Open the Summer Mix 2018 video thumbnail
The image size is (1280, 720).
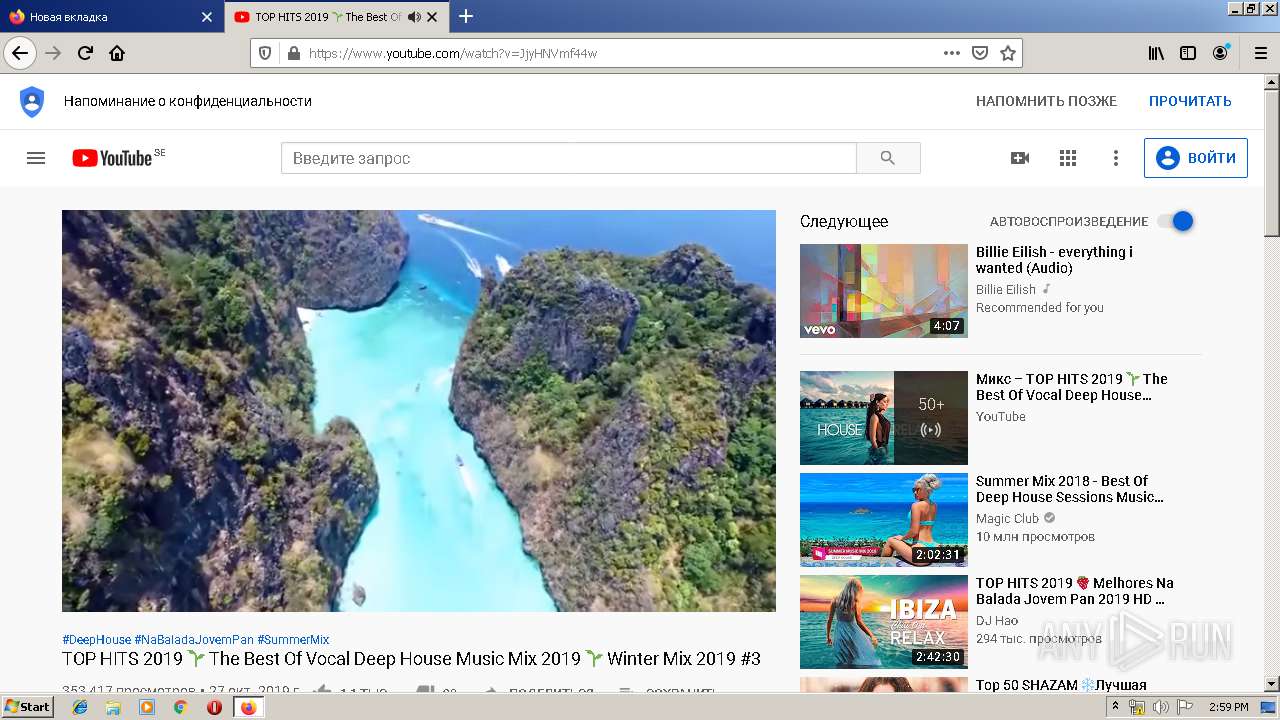click(x=884, y=520)
